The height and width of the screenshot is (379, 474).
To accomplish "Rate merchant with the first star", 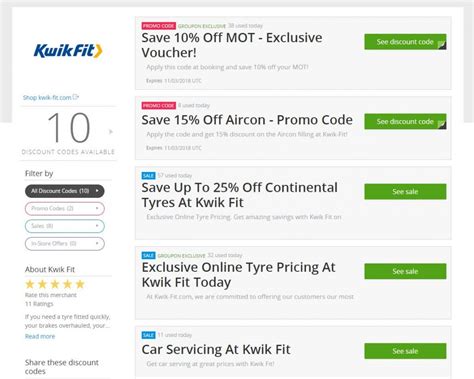I will coord(30,284).
